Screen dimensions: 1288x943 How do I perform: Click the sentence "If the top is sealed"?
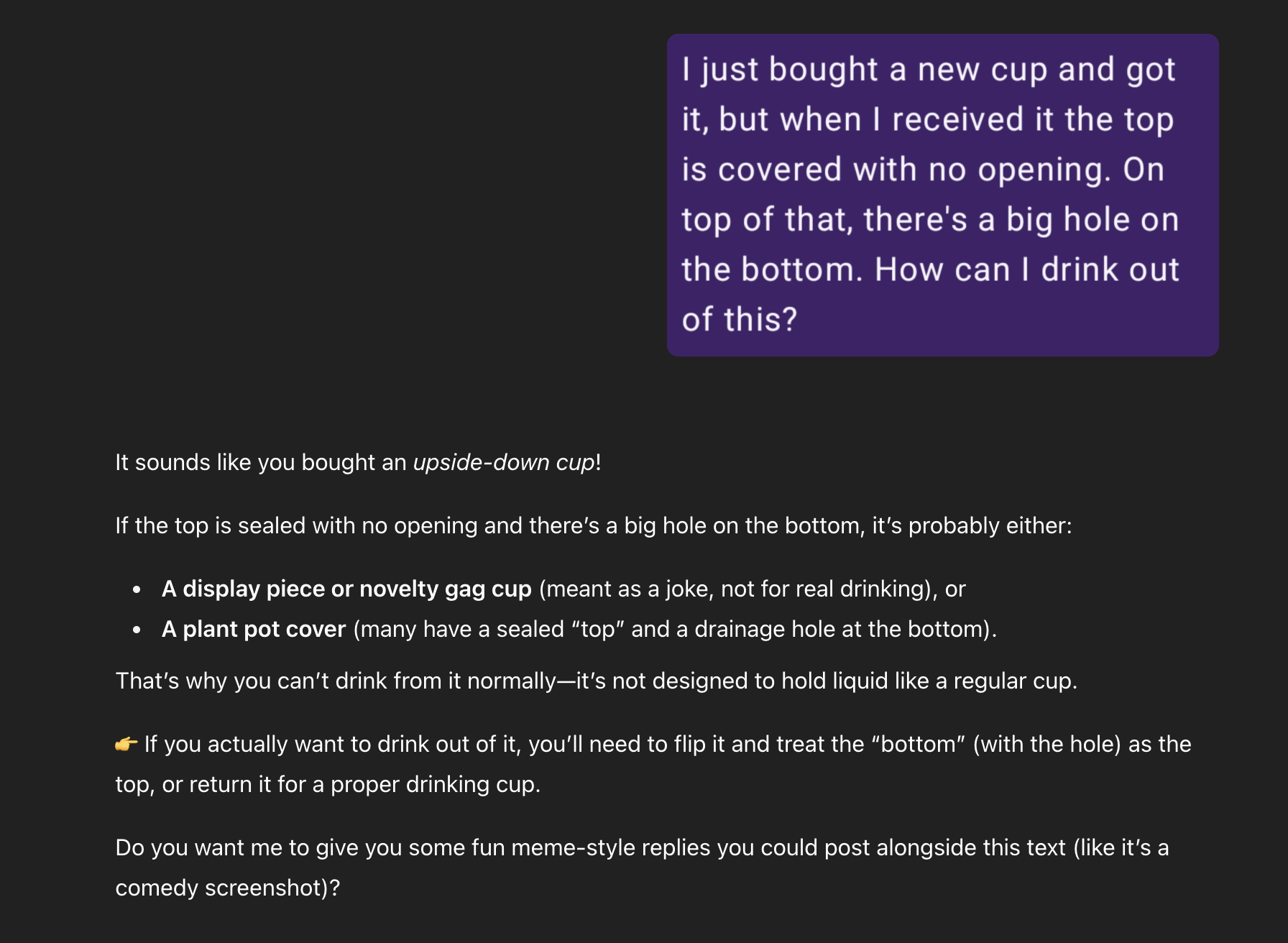(594, 525)
